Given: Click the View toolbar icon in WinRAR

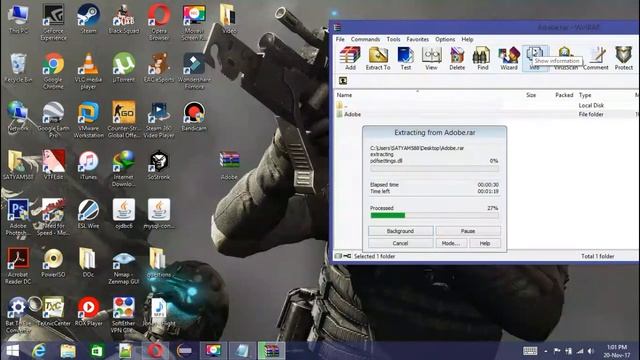Looking at the screenshot, I should (x=431, y=58).
